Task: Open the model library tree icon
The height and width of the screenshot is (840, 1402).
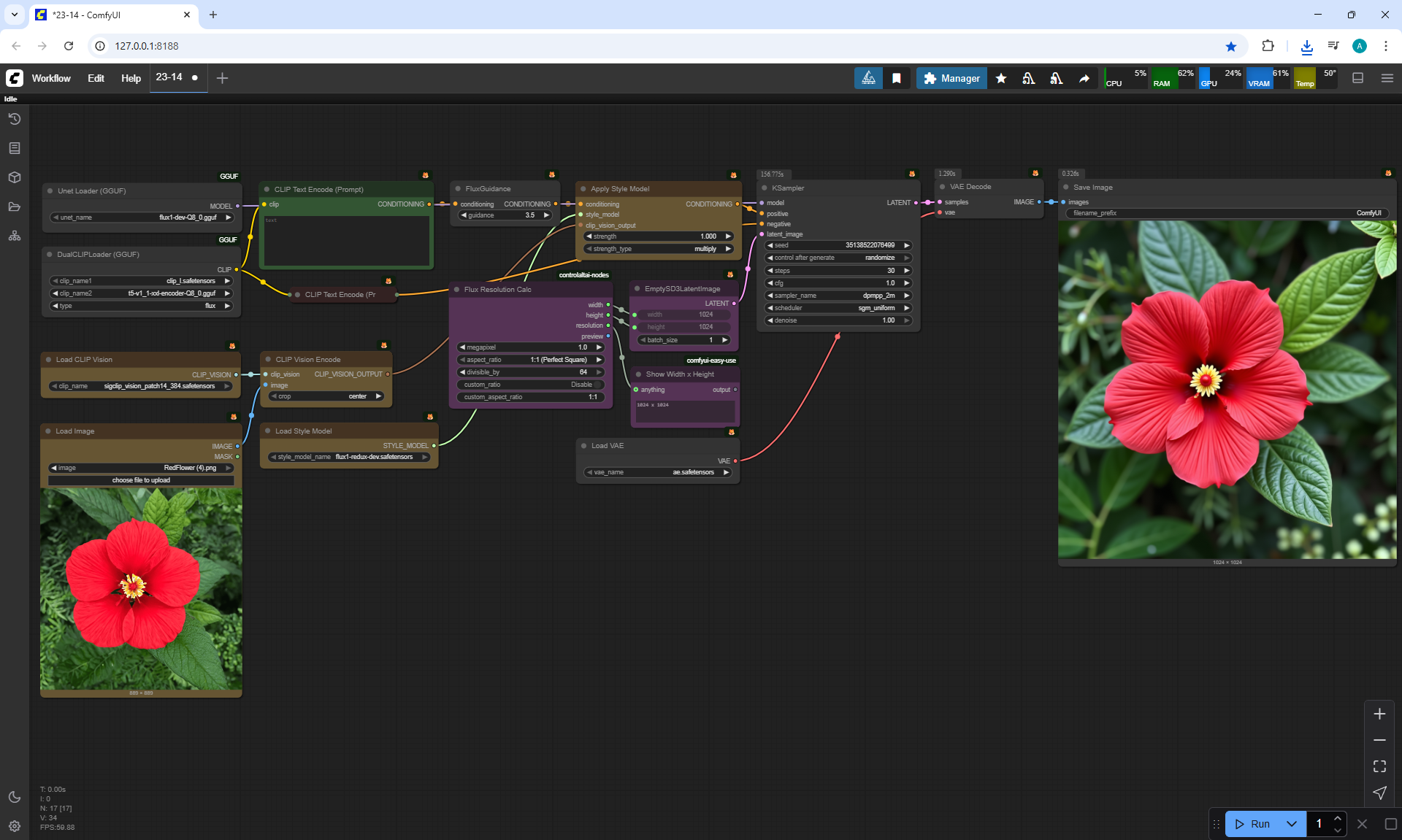Action: click(14, 236)
